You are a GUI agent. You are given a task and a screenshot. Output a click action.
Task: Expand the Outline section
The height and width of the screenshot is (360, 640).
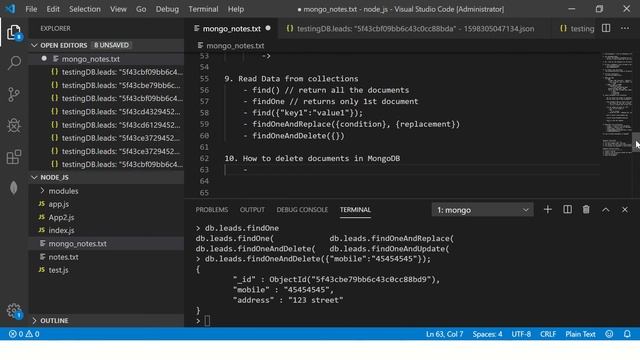click(x=34, y=320)
